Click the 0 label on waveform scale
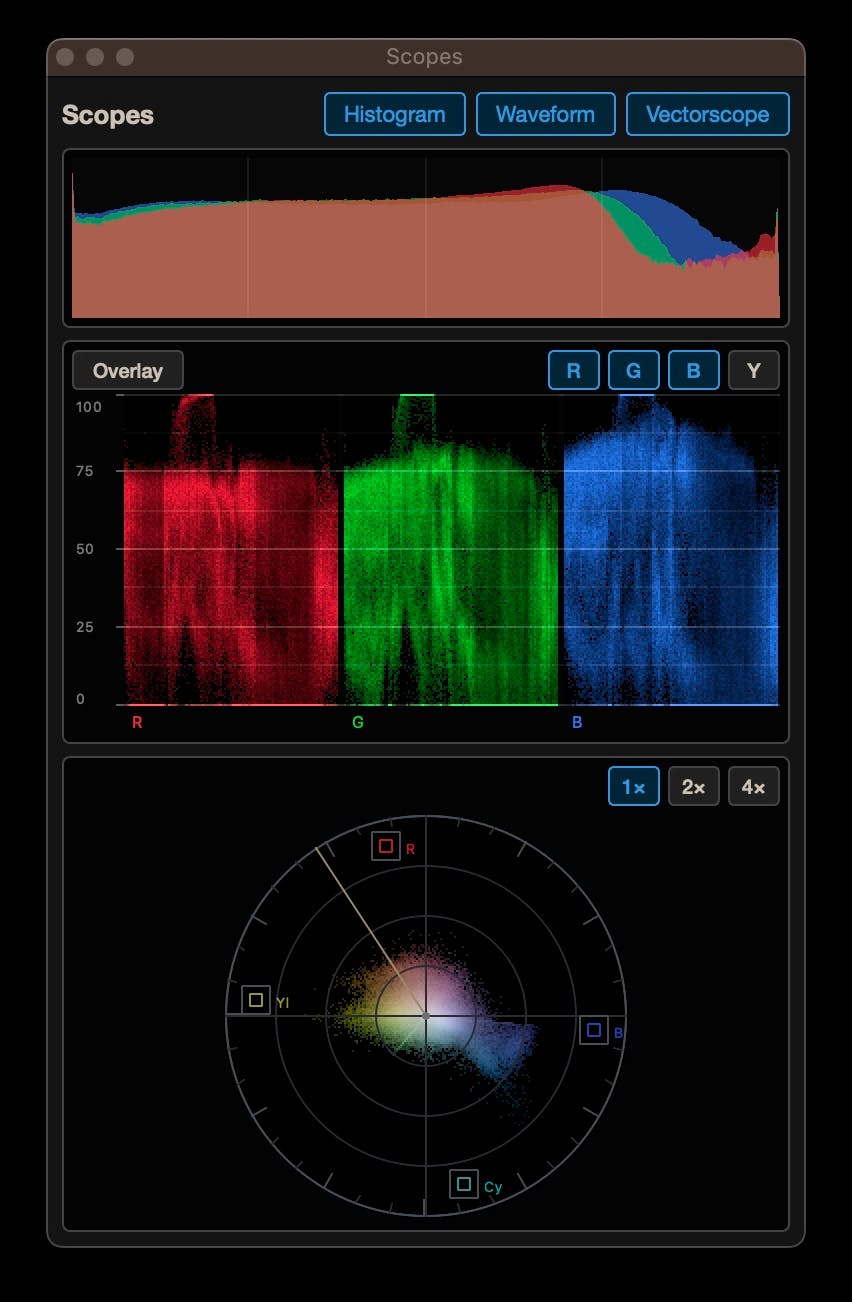 click(81, 699)
